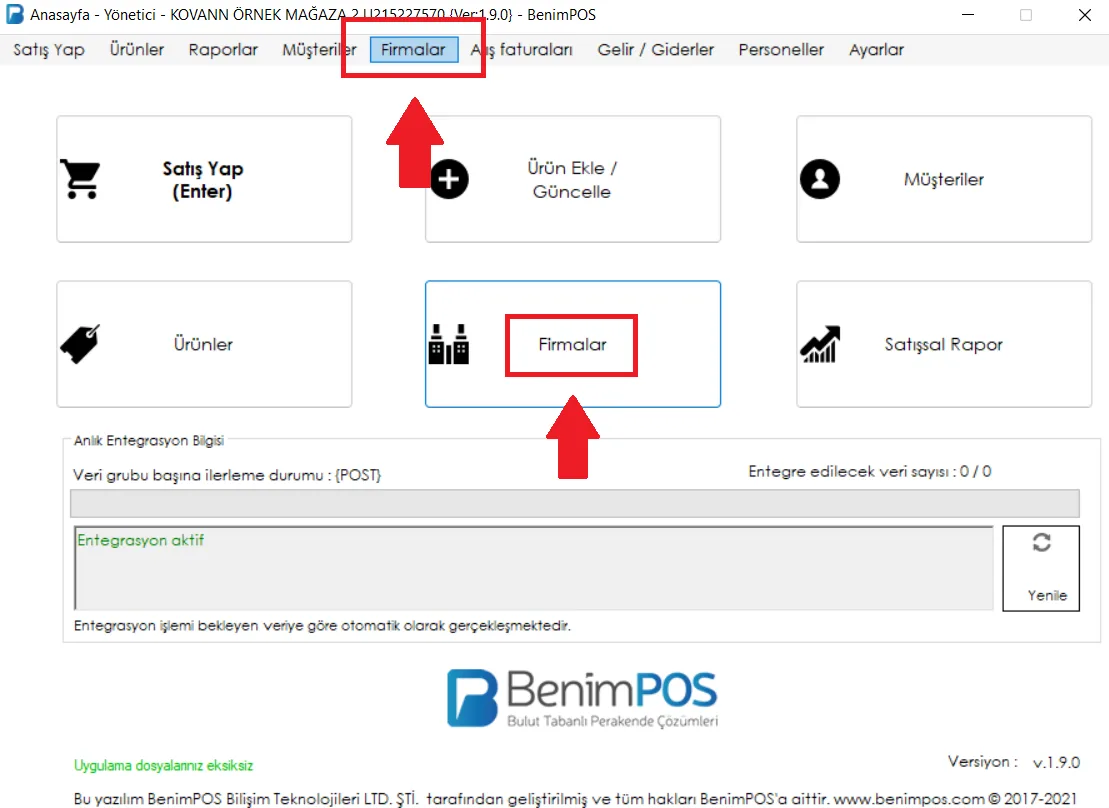Screen dimensions: 1109x808
Task: Open the Raporlar menu
Action: tap(223, 50)
